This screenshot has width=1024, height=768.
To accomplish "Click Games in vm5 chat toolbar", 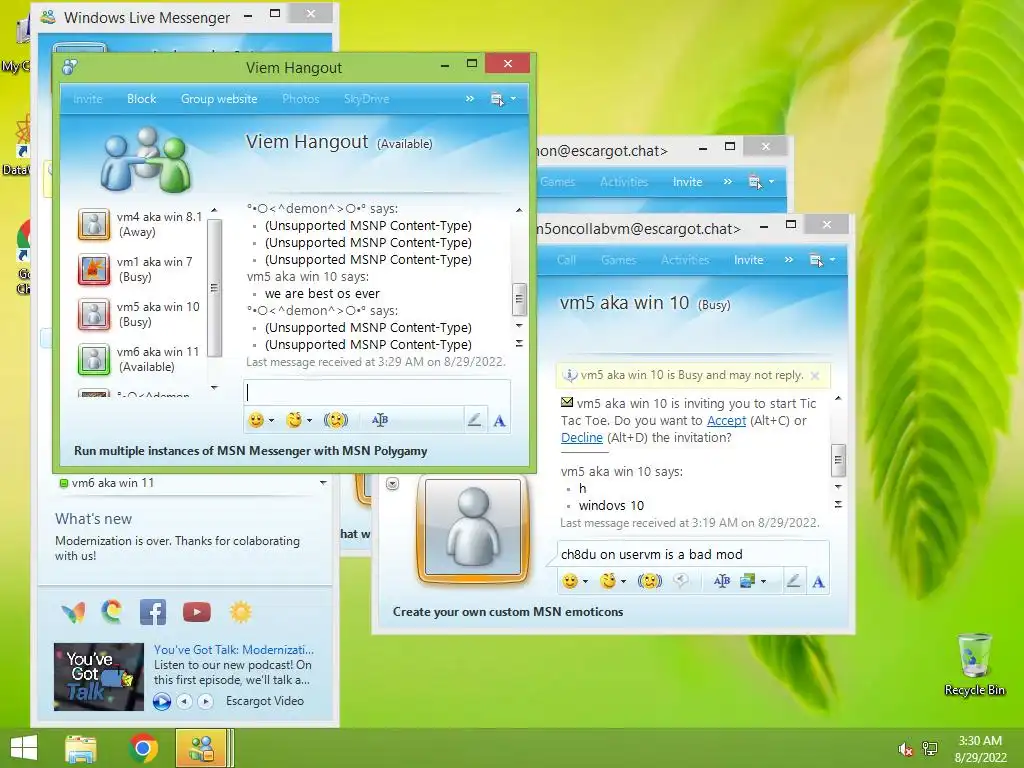I will [618, 260].
